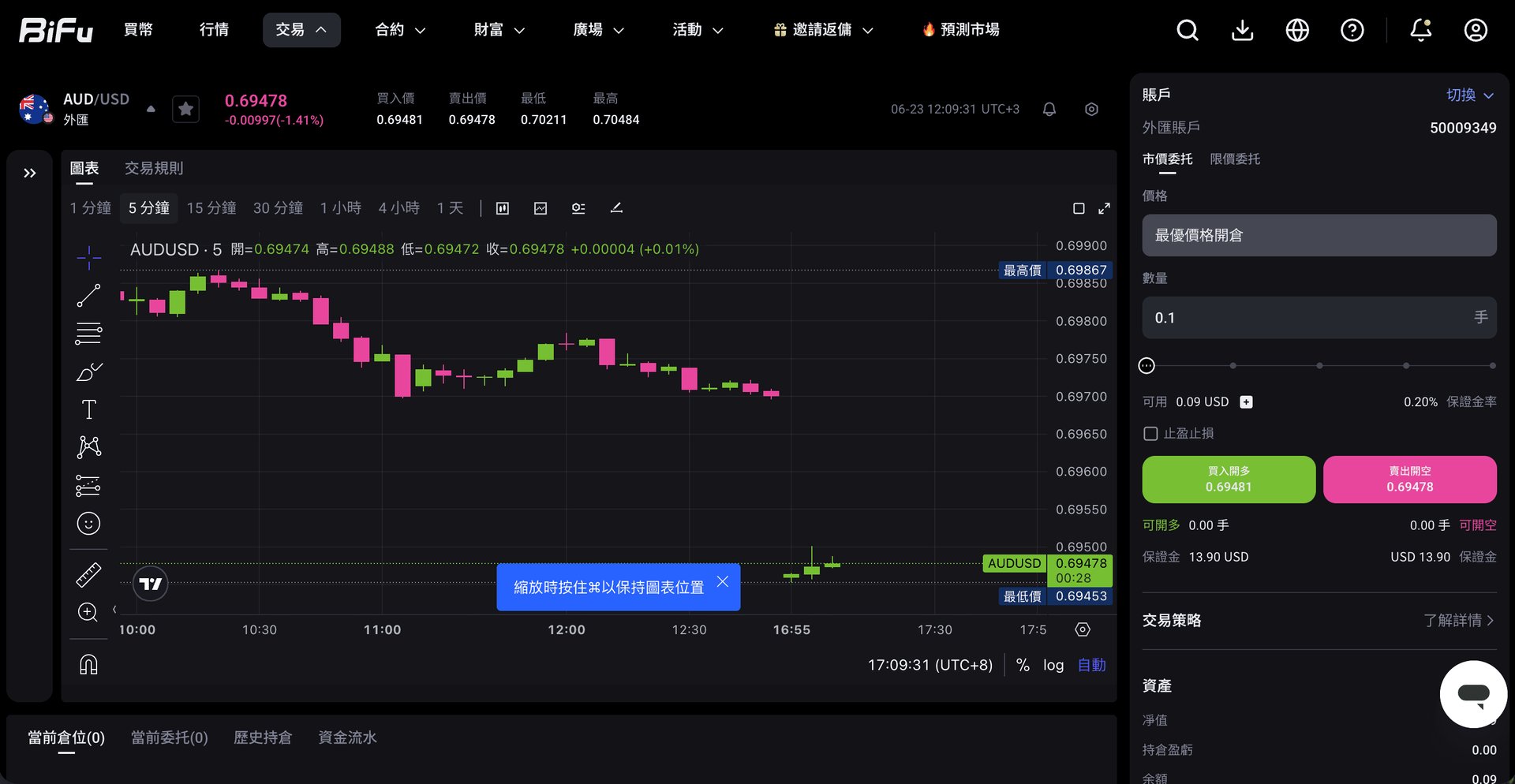Expand the 交易 menu

click(x=301, y=30)
